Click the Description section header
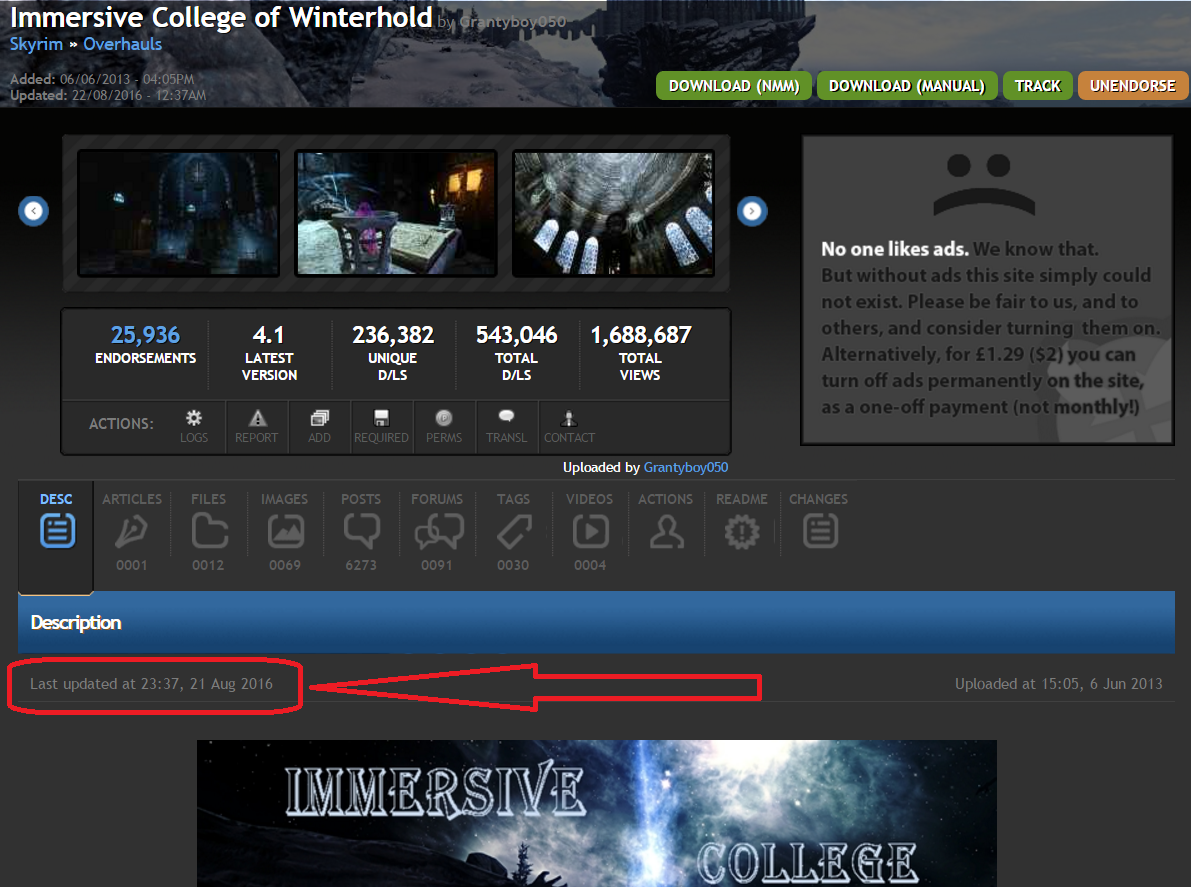This screenshot has width=1191, height=887. coord(596,622)
